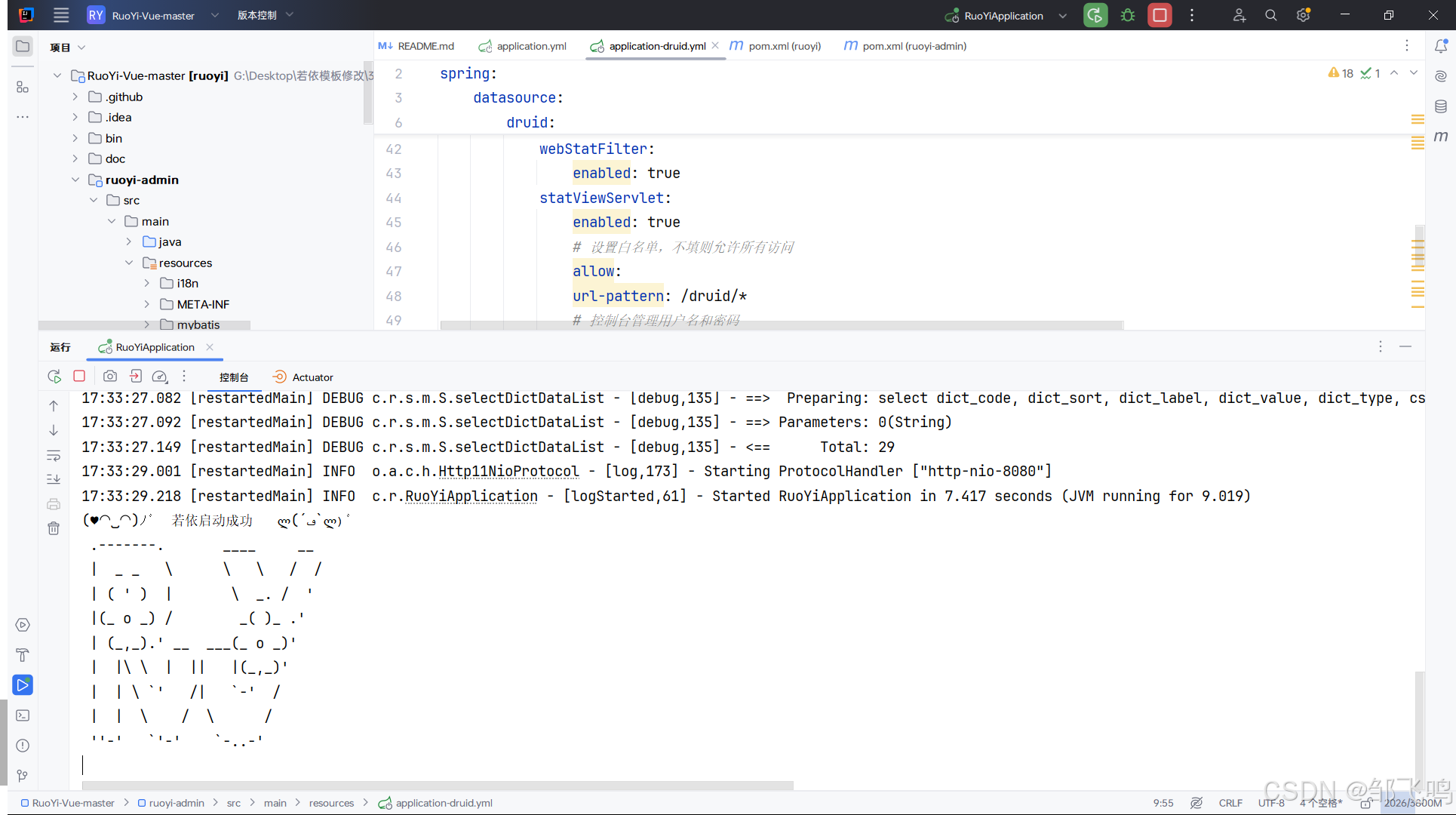This screenshot has width=1456, height=815.
Task: Open RuoYiApplication run configuration dropdown
Action: 1007,15
